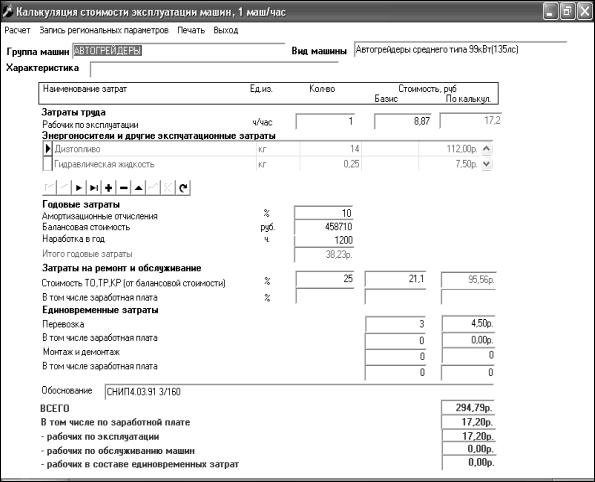Click the Вид машины field

[x=460, y=49]
